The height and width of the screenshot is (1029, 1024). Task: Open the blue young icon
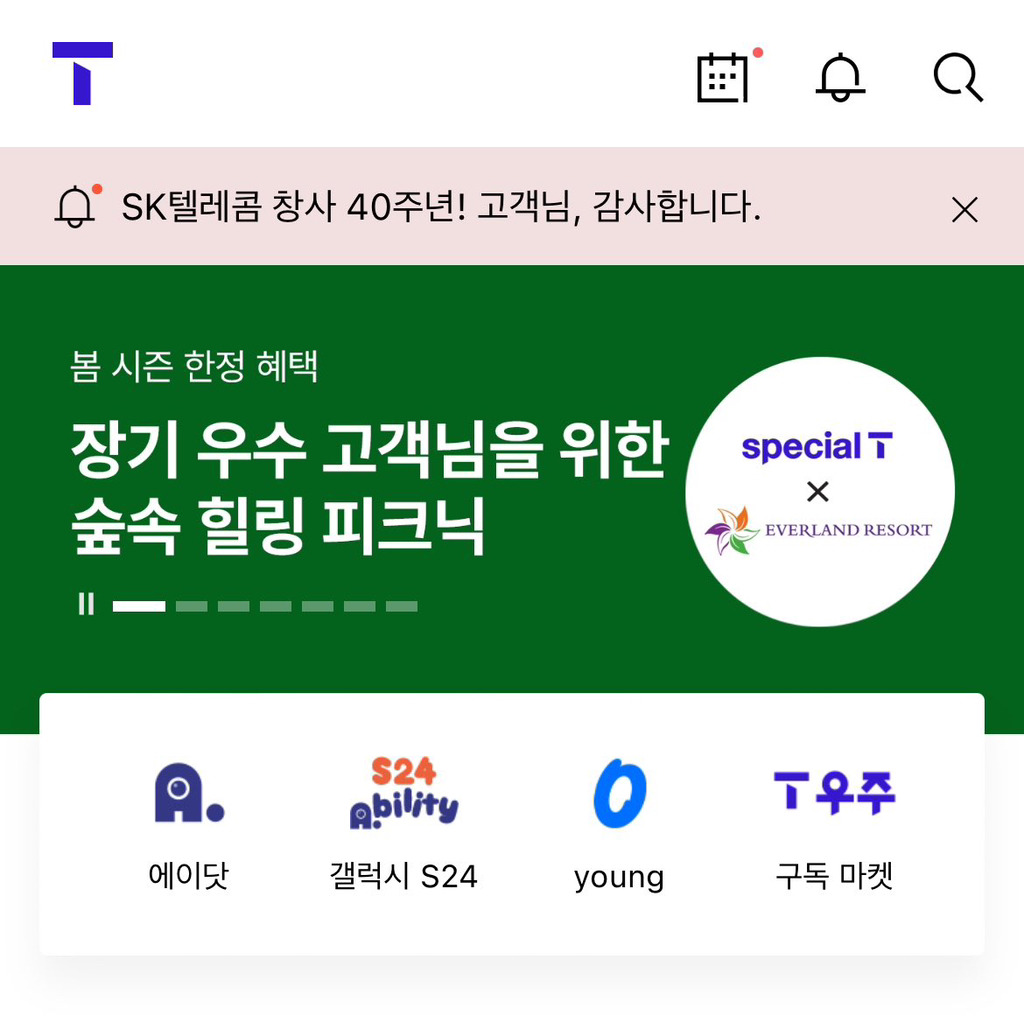[620, 793]
